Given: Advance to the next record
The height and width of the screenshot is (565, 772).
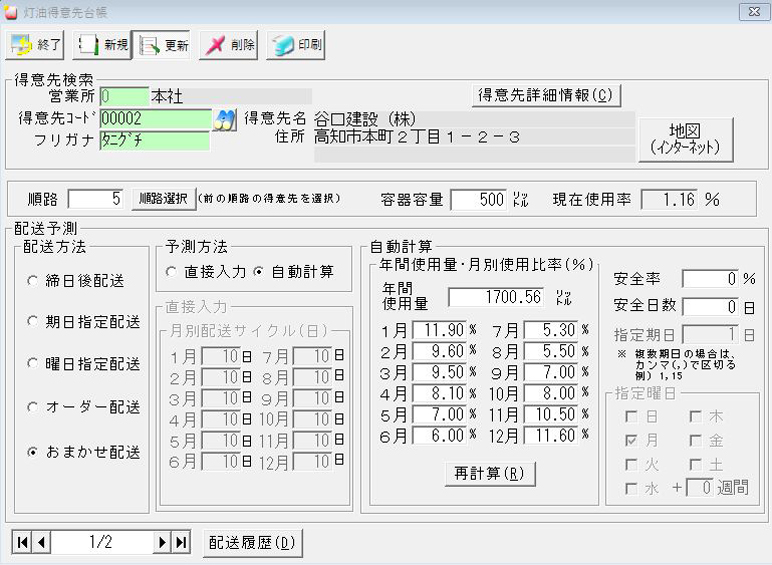Looking at the screenshot, I should coord(162,542).
